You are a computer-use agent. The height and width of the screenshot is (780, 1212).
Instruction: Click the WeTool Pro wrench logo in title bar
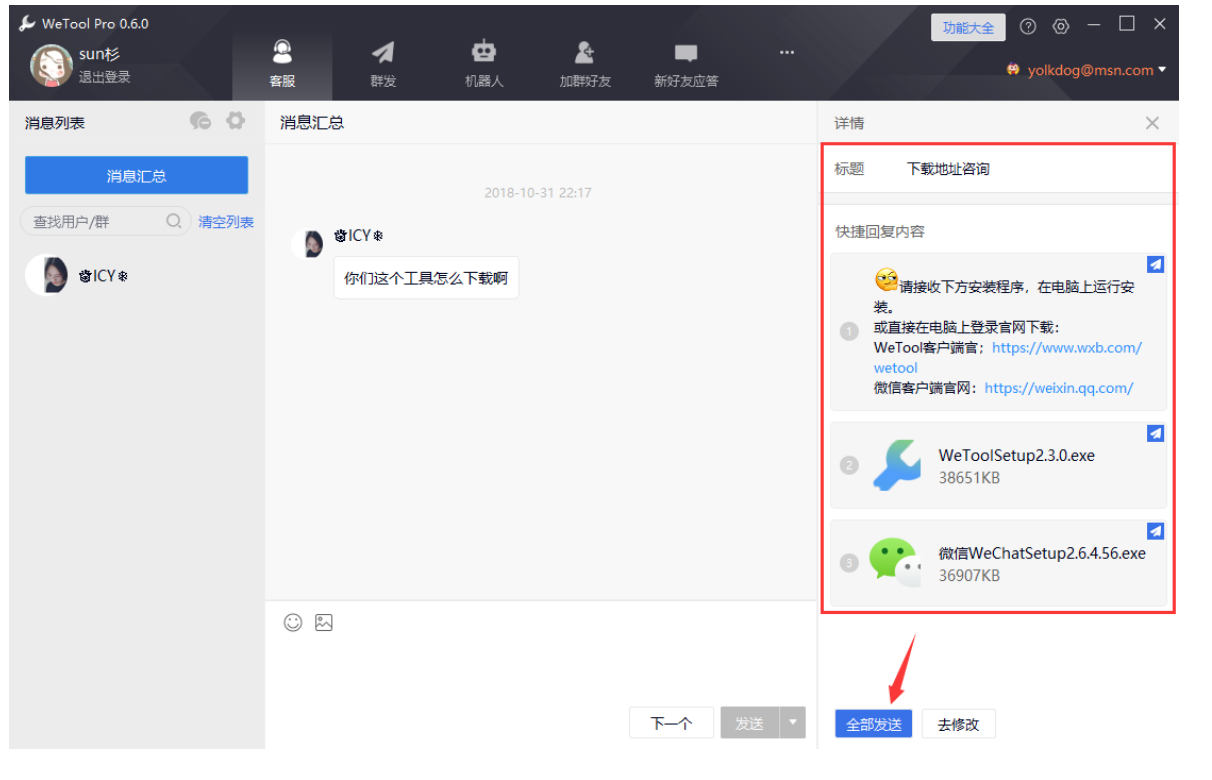click(27, 23)
